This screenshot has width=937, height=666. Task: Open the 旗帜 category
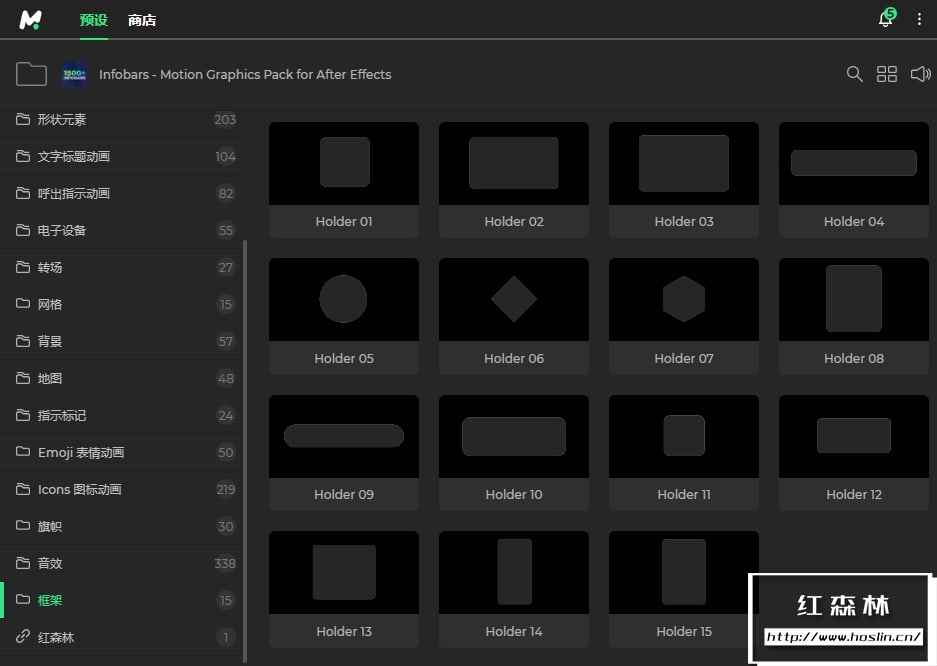(x=121, y=527)
